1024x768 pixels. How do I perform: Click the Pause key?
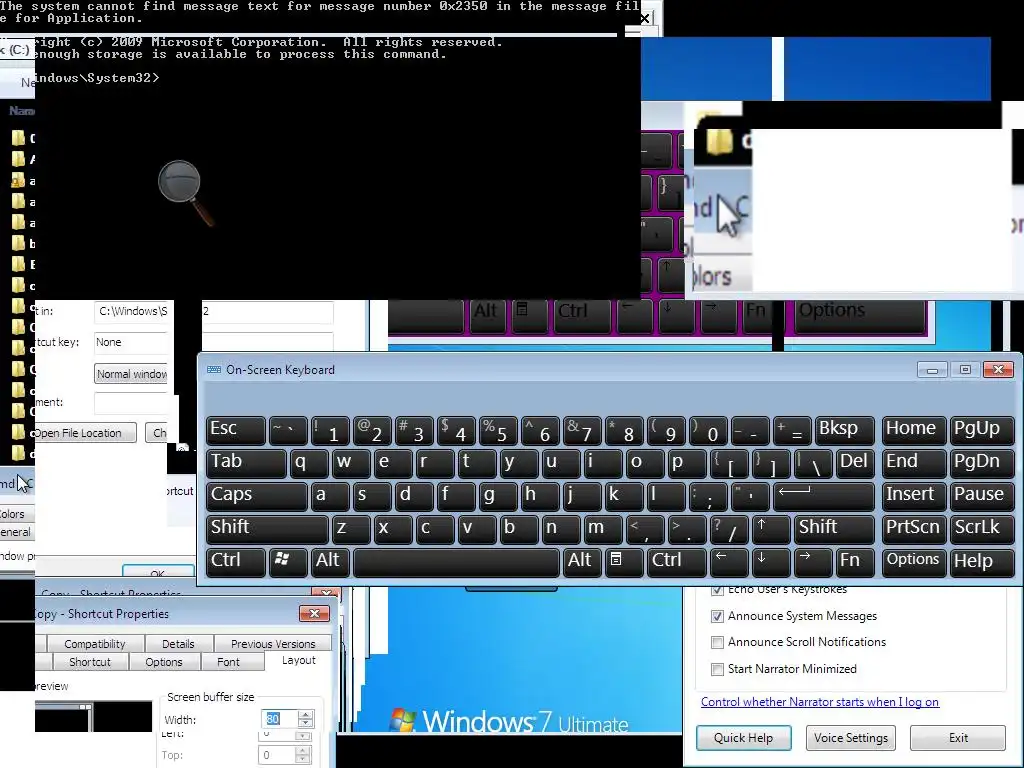982,496
